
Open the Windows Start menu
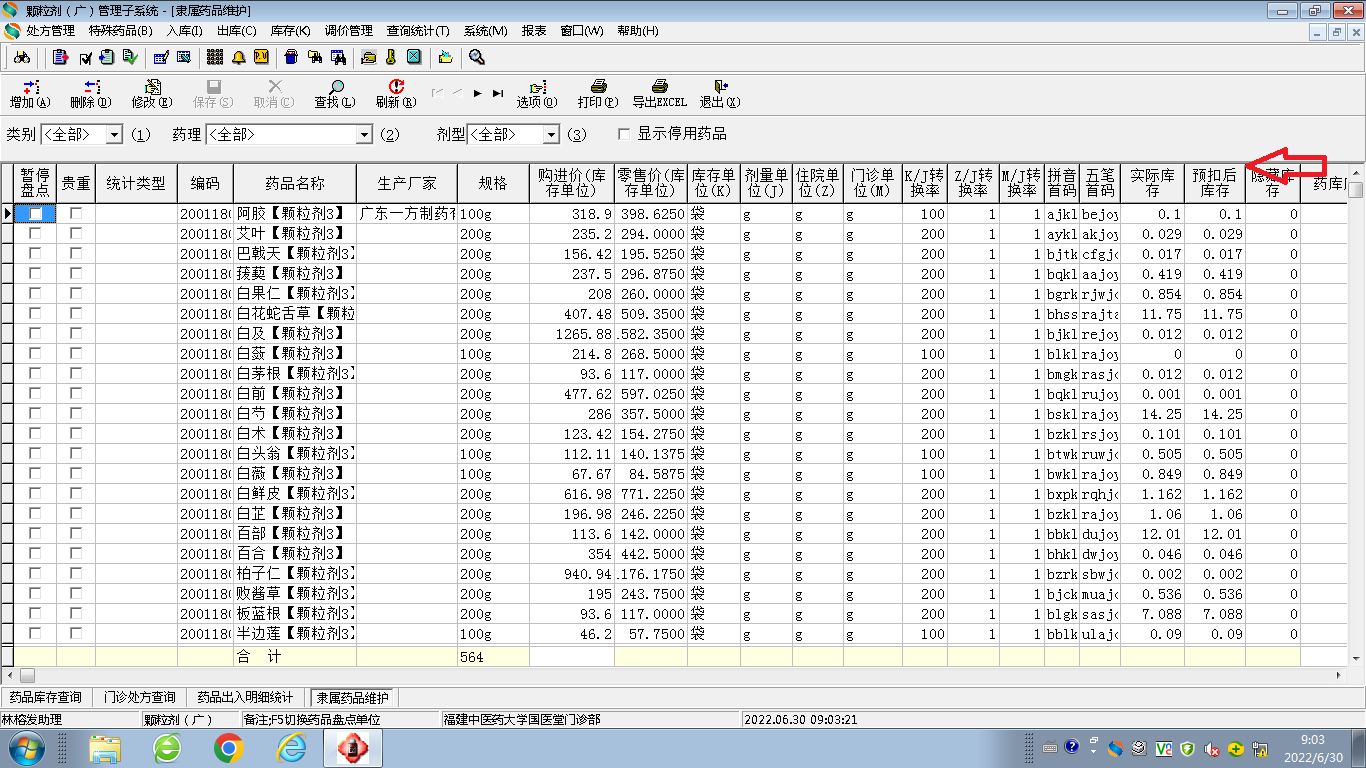click(x=27, y=748)
